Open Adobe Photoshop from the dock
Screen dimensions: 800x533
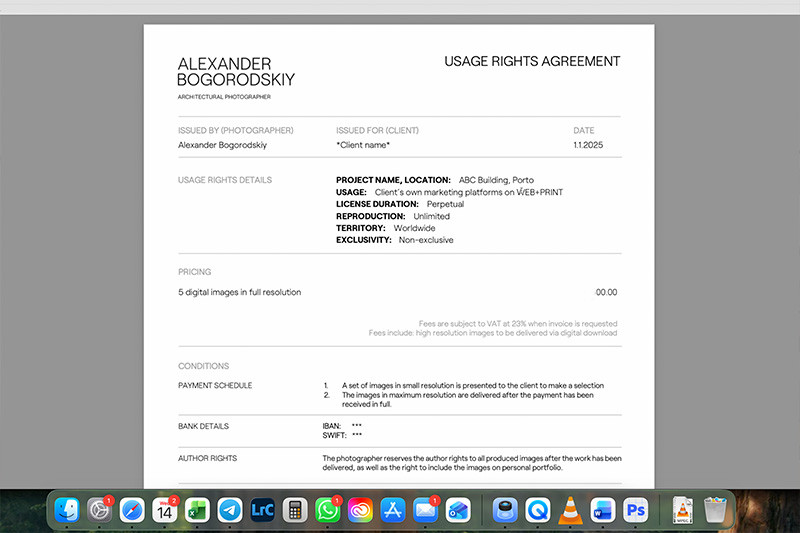point(635,511)
